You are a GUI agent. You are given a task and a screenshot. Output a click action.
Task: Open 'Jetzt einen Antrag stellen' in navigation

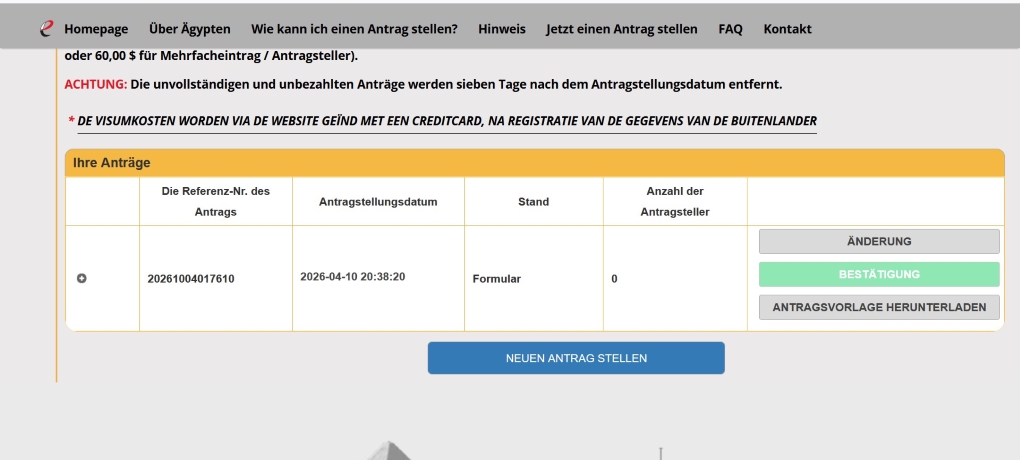[621, 29]
